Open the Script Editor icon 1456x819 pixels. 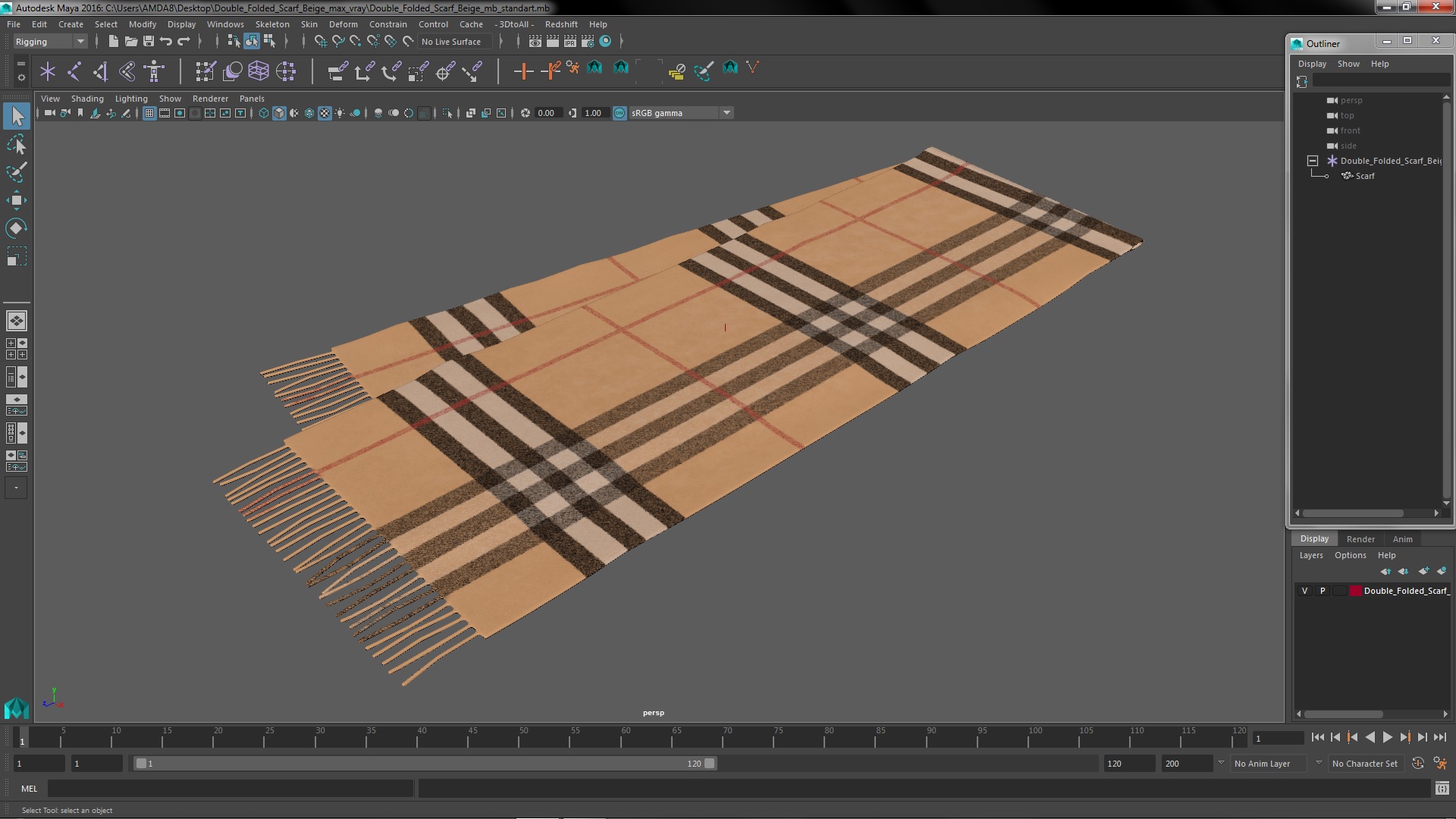click(x=1442, y=789)
